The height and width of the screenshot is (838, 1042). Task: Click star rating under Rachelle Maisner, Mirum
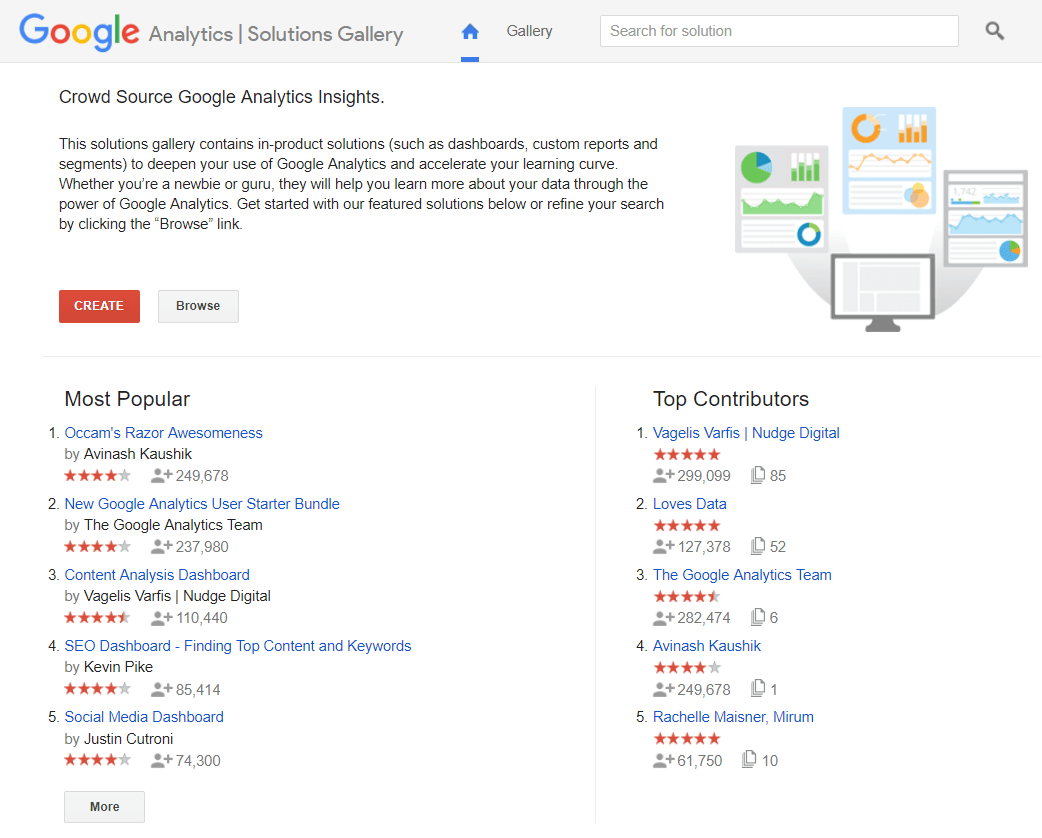(x=687, y=738)
